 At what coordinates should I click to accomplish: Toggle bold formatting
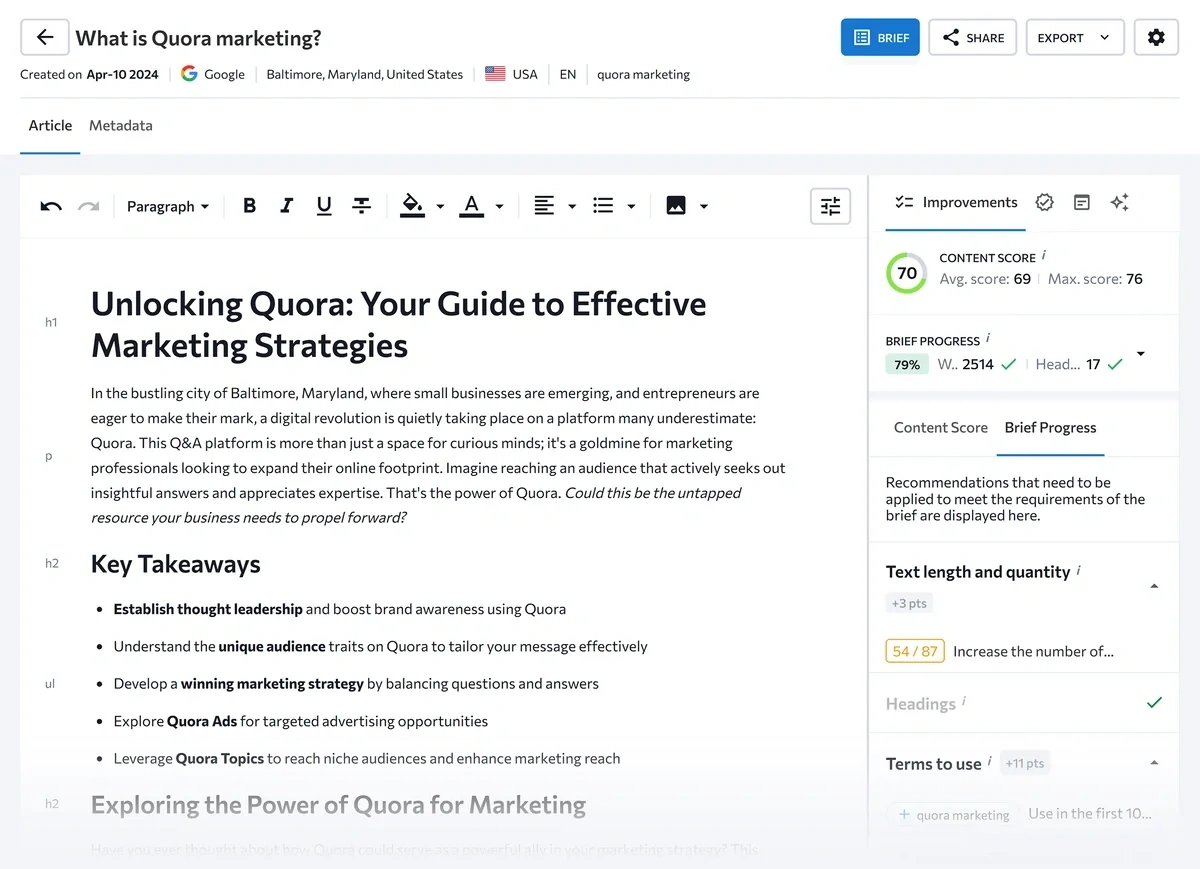(250, 206)
